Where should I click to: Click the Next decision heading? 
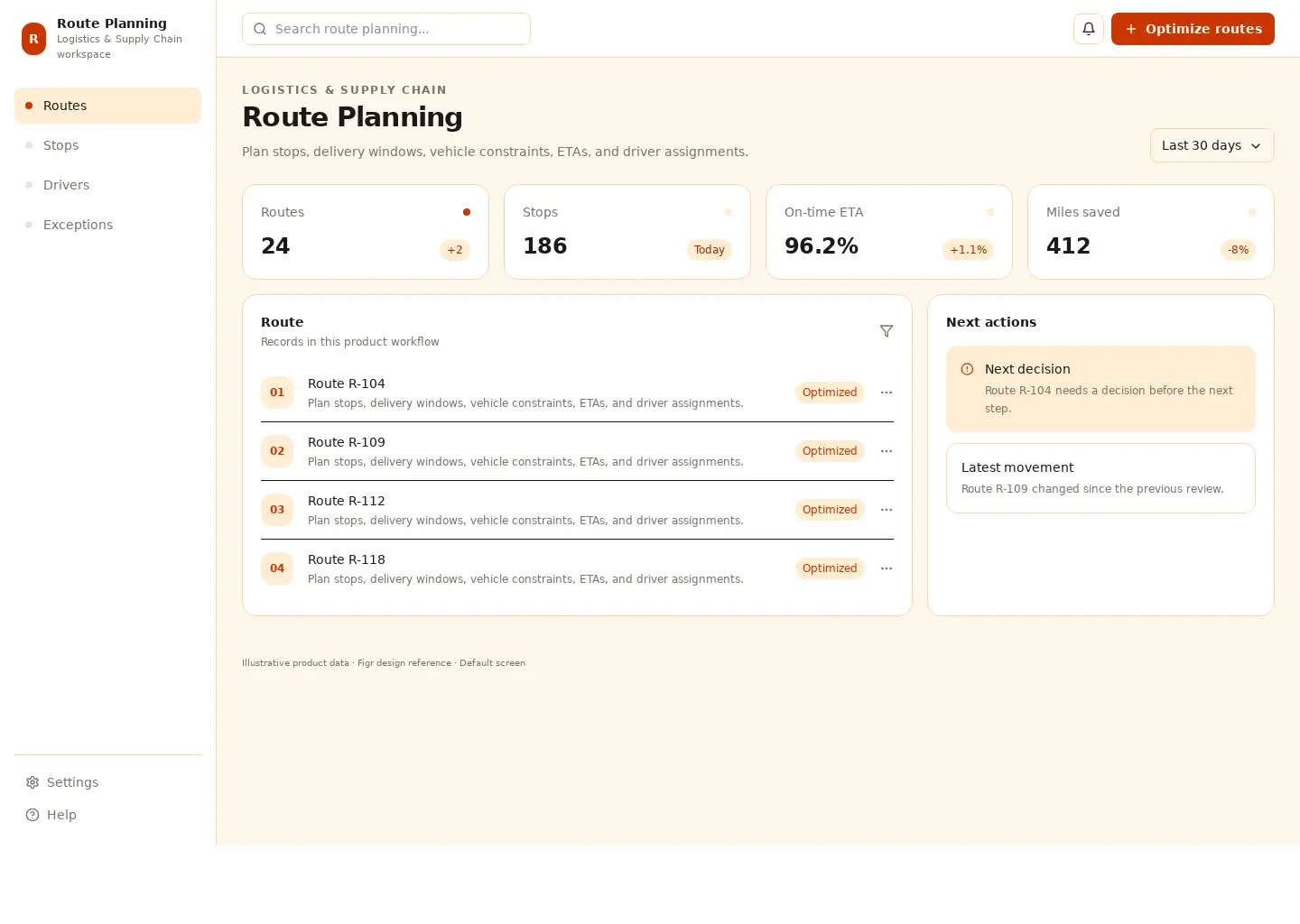coord(1027,369)
